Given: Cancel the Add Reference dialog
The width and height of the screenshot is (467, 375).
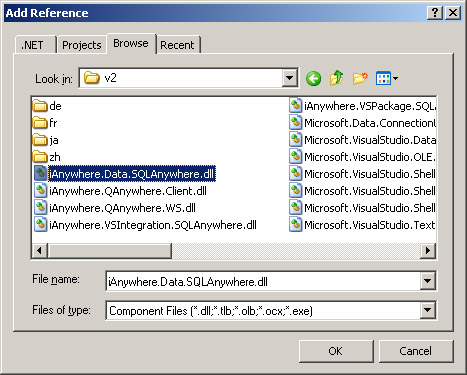Looking at the screenshot, I should click(x=415, y=351).
